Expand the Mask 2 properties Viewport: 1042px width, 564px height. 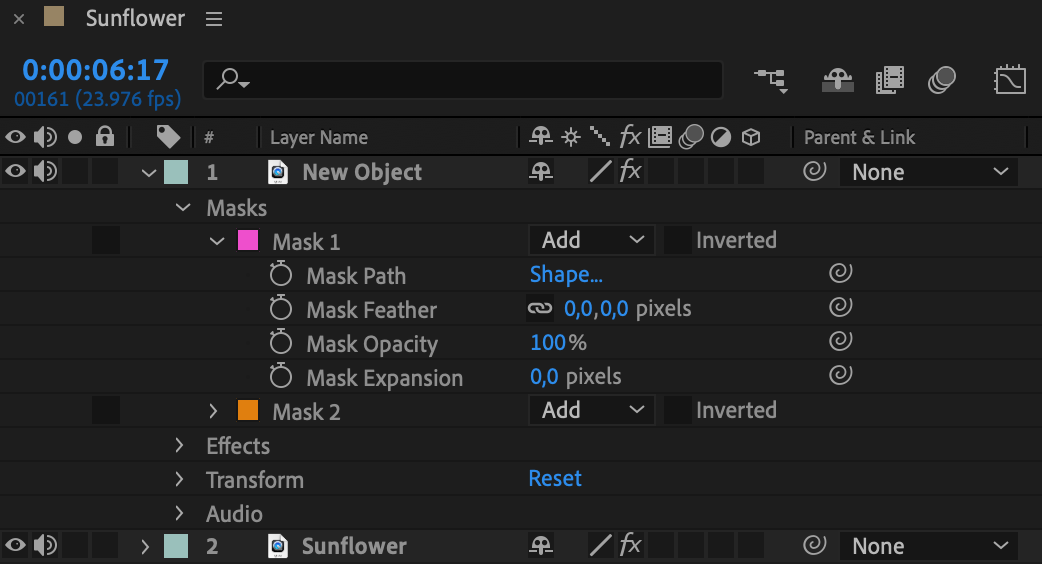pos(213,411)
